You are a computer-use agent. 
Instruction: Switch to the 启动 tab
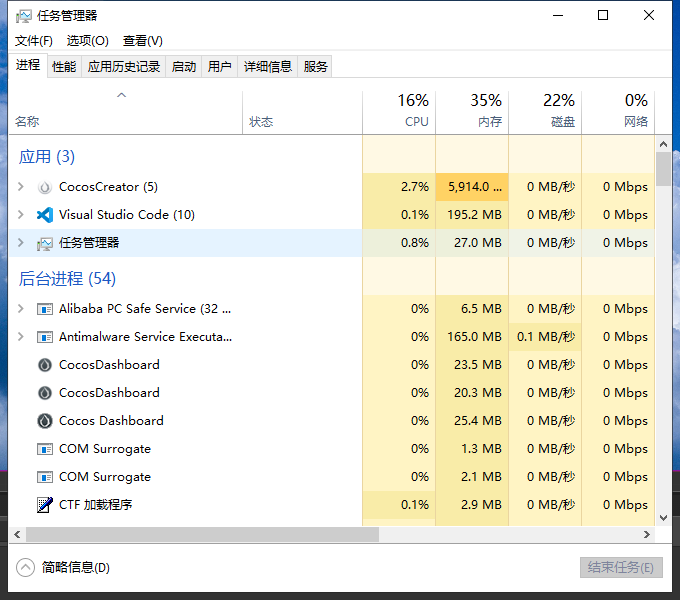[184, 67]
